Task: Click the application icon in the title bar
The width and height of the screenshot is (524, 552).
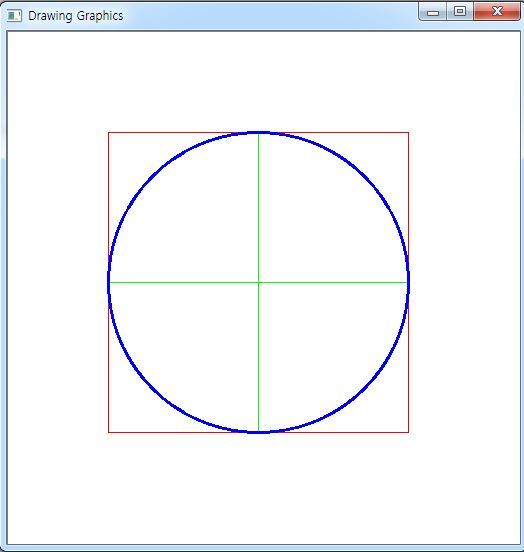Action: pyautogui.click(x=14, y=15)
